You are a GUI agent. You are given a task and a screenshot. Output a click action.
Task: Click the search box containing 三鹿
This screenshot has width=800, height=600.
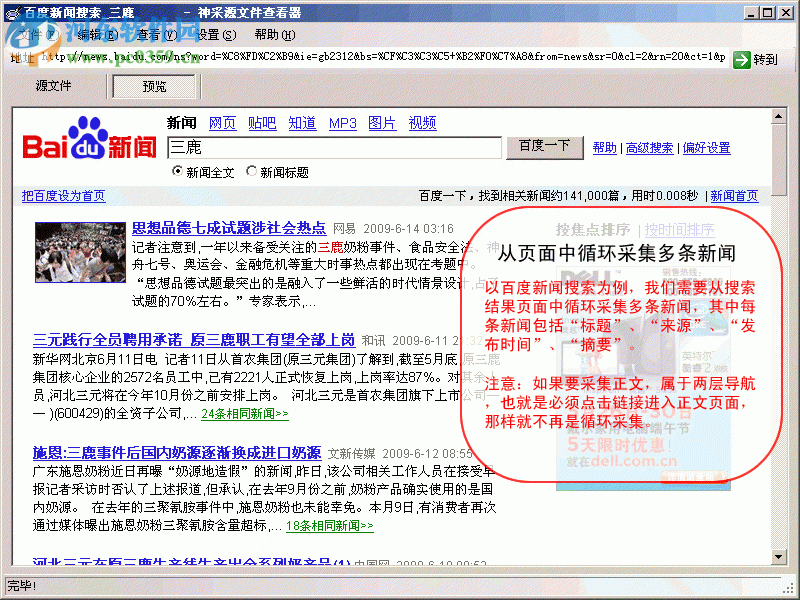point(335,147)
